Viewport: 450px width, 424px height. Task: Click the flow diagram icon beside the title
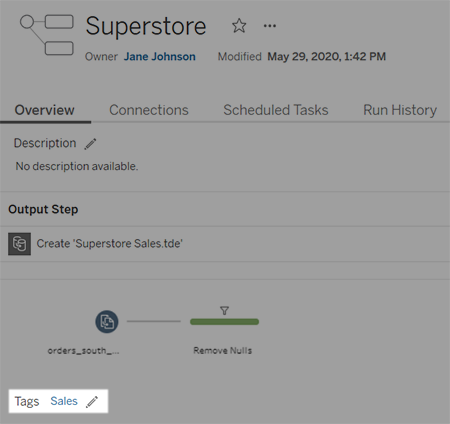click(x=47, y=35)
